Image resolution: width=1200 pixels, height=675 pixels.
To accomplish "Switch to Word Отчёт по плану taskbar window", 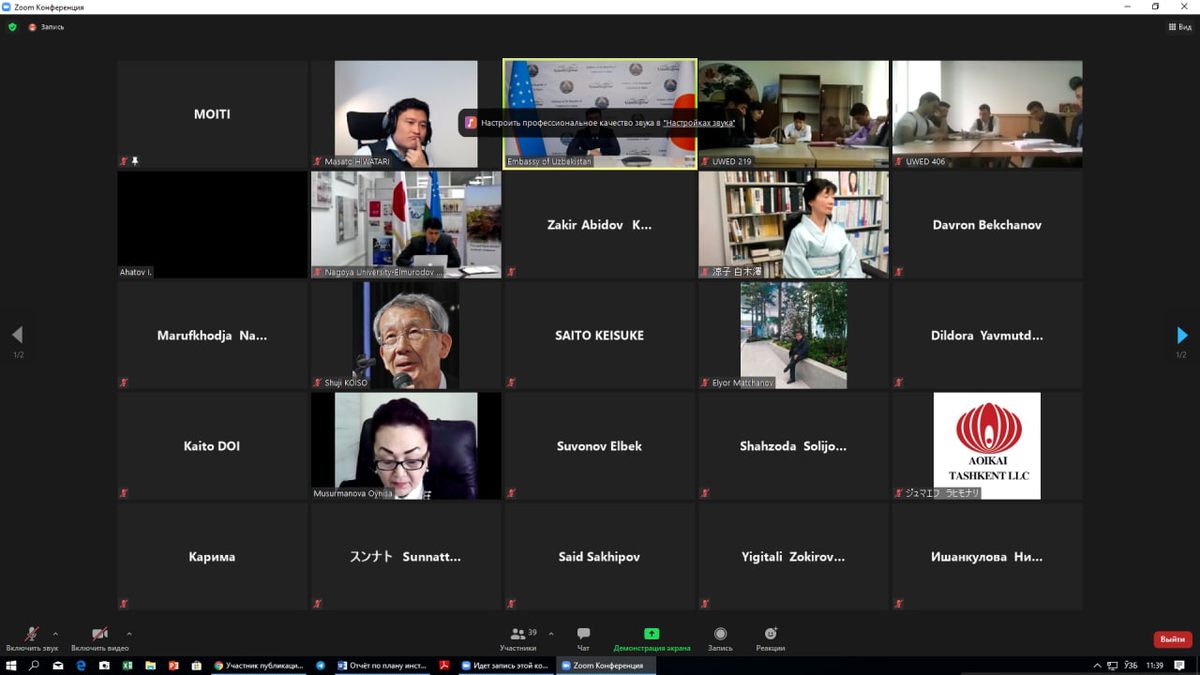I will click(x=383, y=665).
